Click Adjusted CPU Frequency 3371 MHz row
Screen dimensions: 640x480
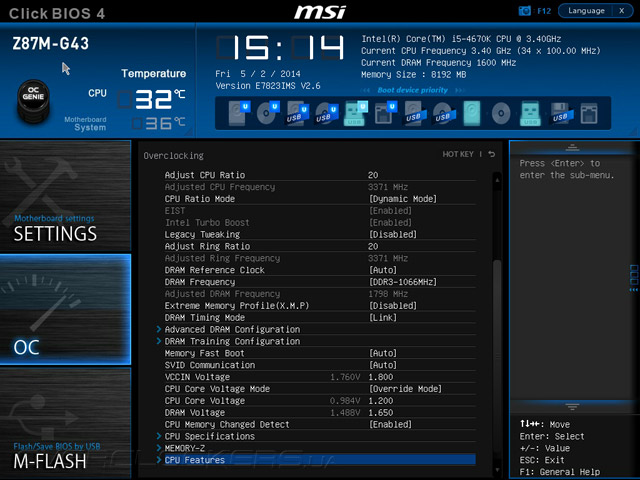click(x=320, y=187)
